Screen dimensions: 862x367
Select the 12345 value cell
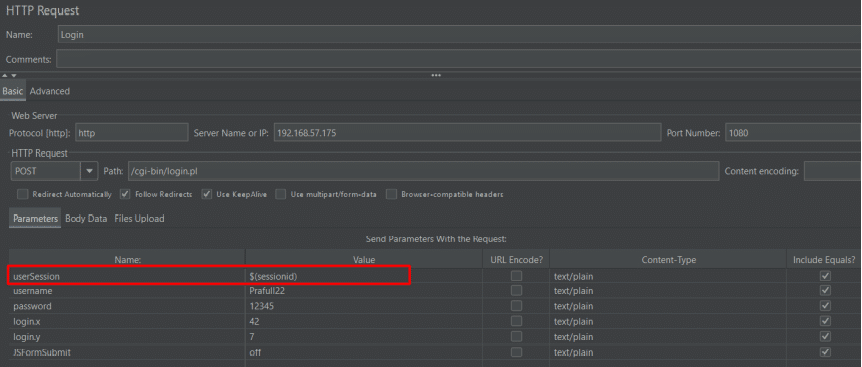tap(364, 306)
